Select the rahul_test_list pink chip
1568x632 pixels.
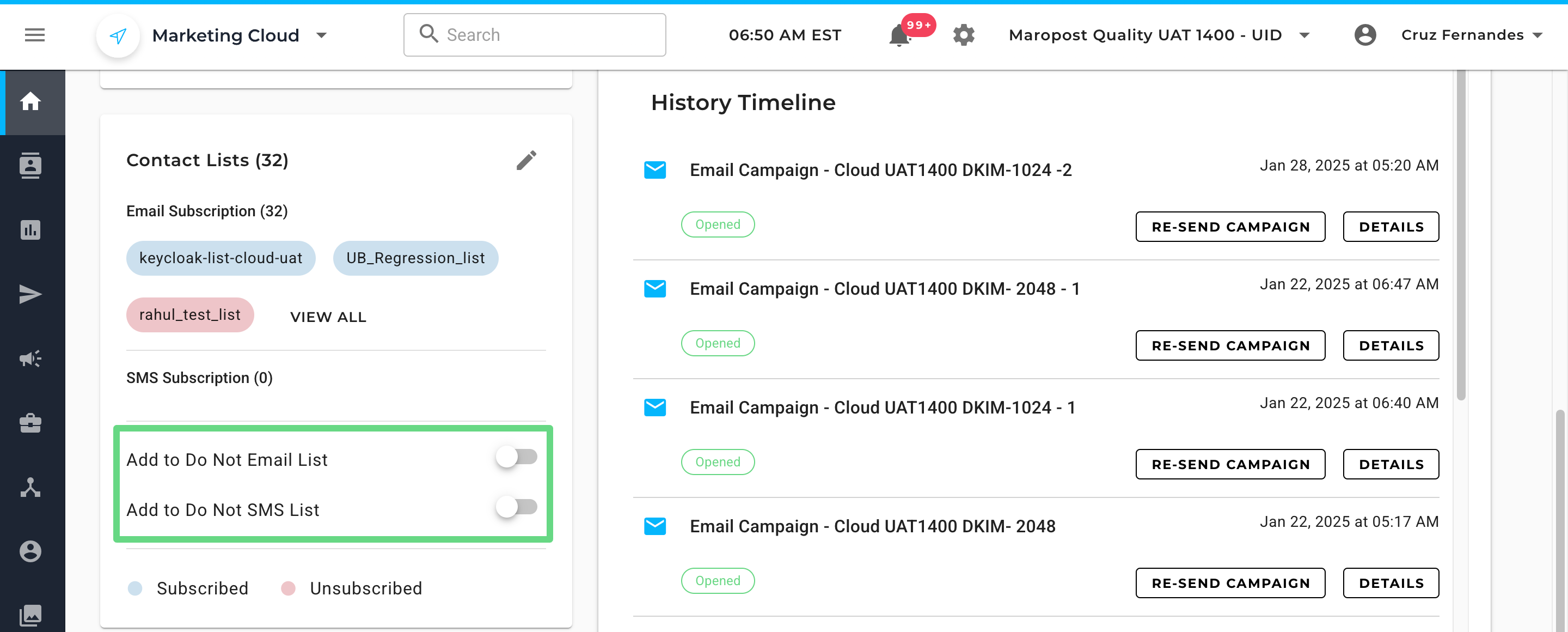tap(190, 315)
